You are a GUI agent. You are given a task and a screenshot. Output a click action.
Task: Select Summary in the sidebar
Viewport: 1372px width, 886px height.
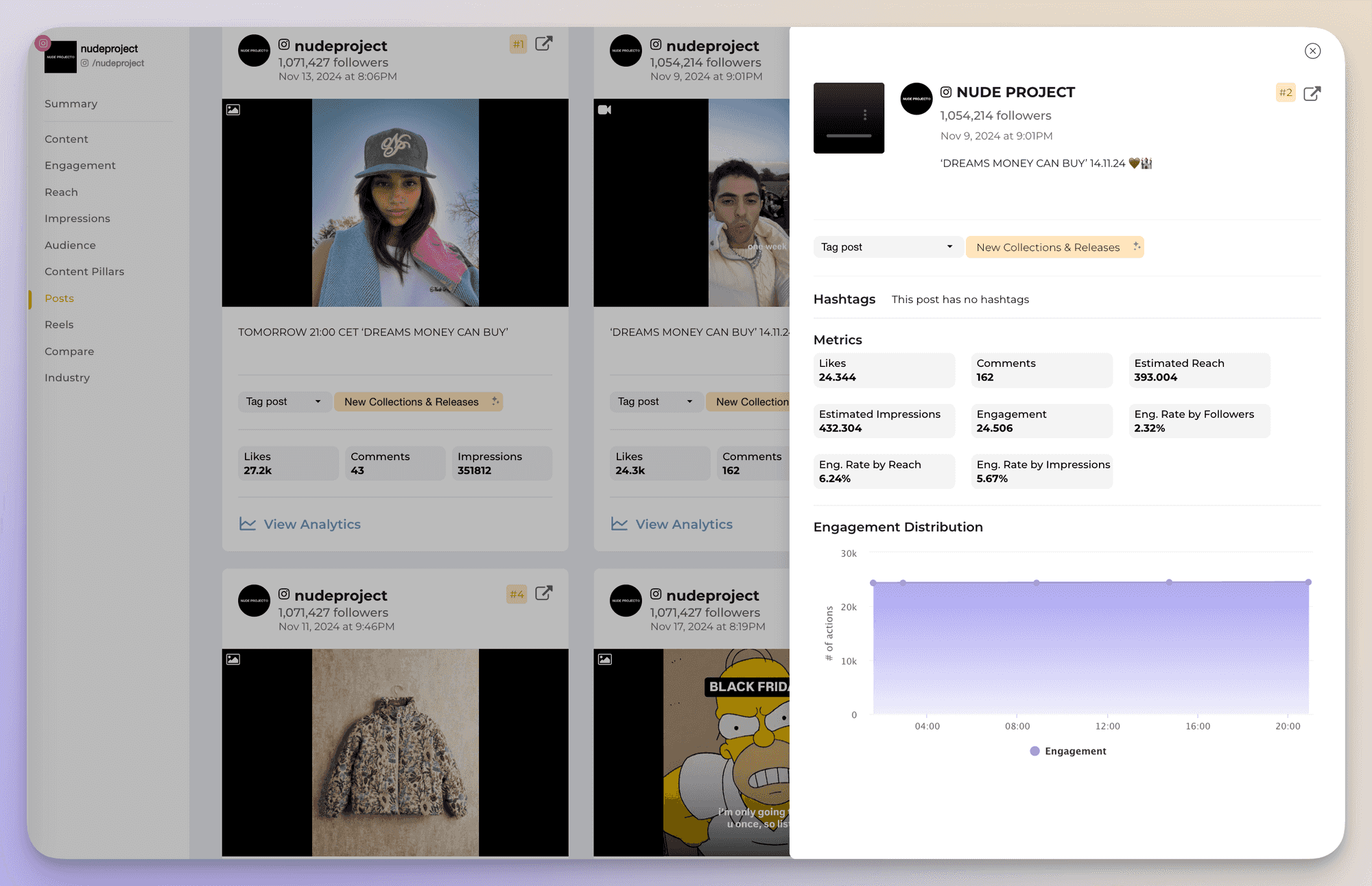tap(71, 104)
